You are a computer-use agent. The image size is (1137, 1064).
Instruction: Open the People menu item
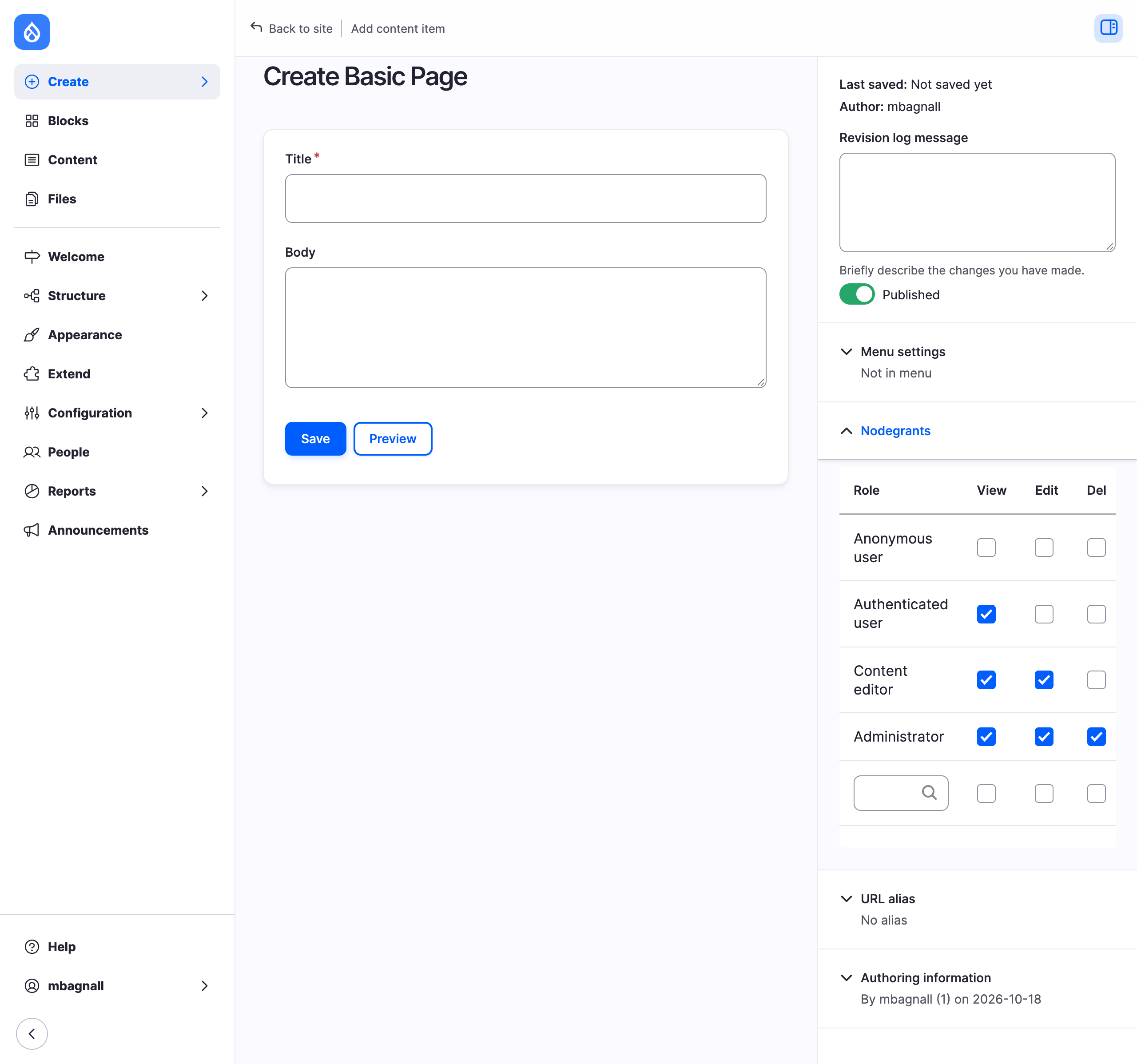click(x=117, y=452)
